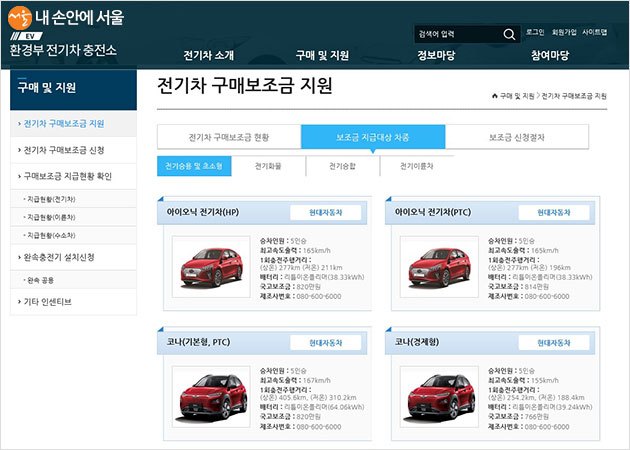Switch to 보조금 지급대상 차종 tab
630x450 pixels.
[x=373, y=137]
